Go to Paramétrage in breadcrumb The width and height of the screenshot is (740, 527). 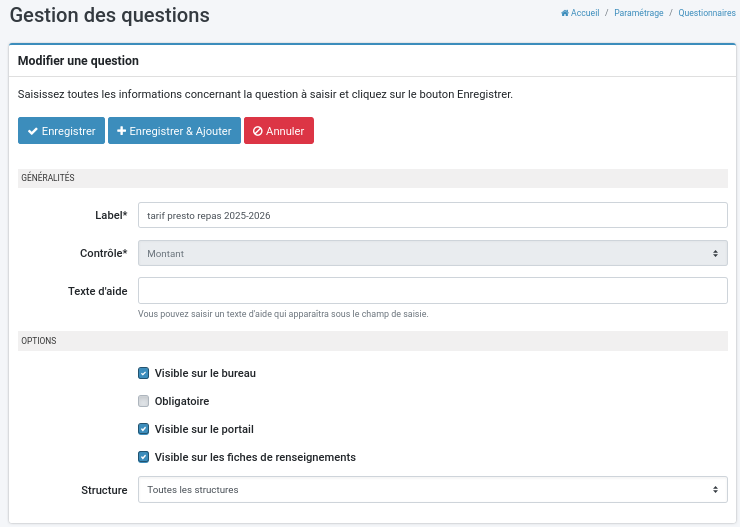point(639,13)
